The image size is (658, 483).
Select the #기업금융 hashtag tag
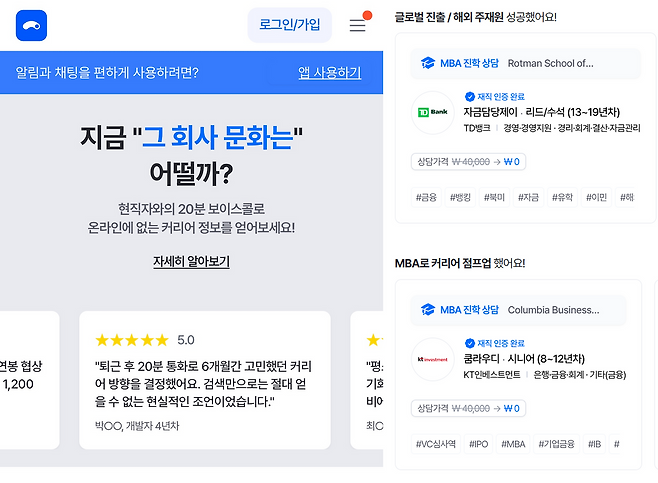coord(558,444)
